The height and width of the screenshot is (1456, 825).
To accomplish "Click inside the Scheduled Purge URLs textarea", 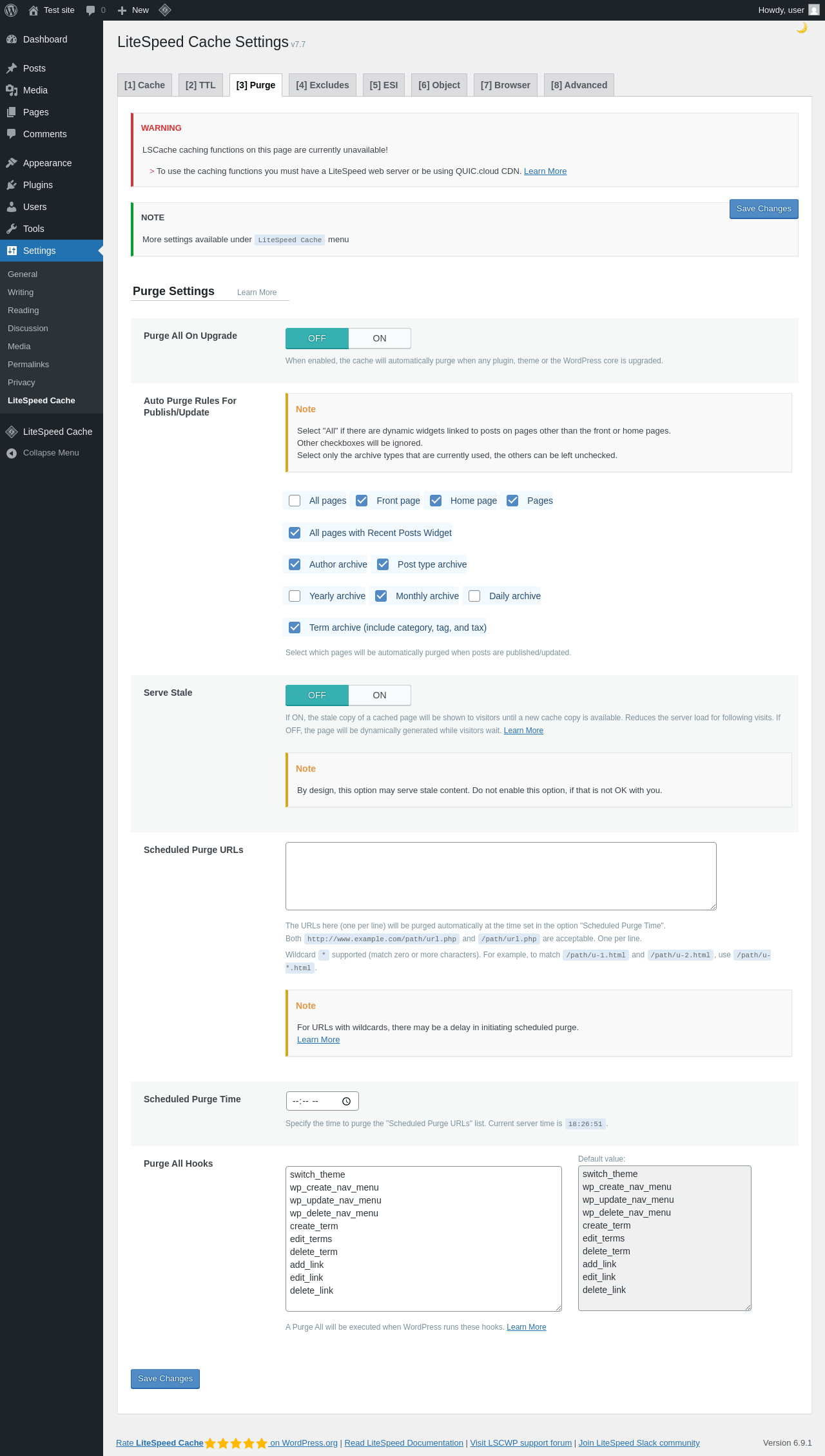I will 501,876.
